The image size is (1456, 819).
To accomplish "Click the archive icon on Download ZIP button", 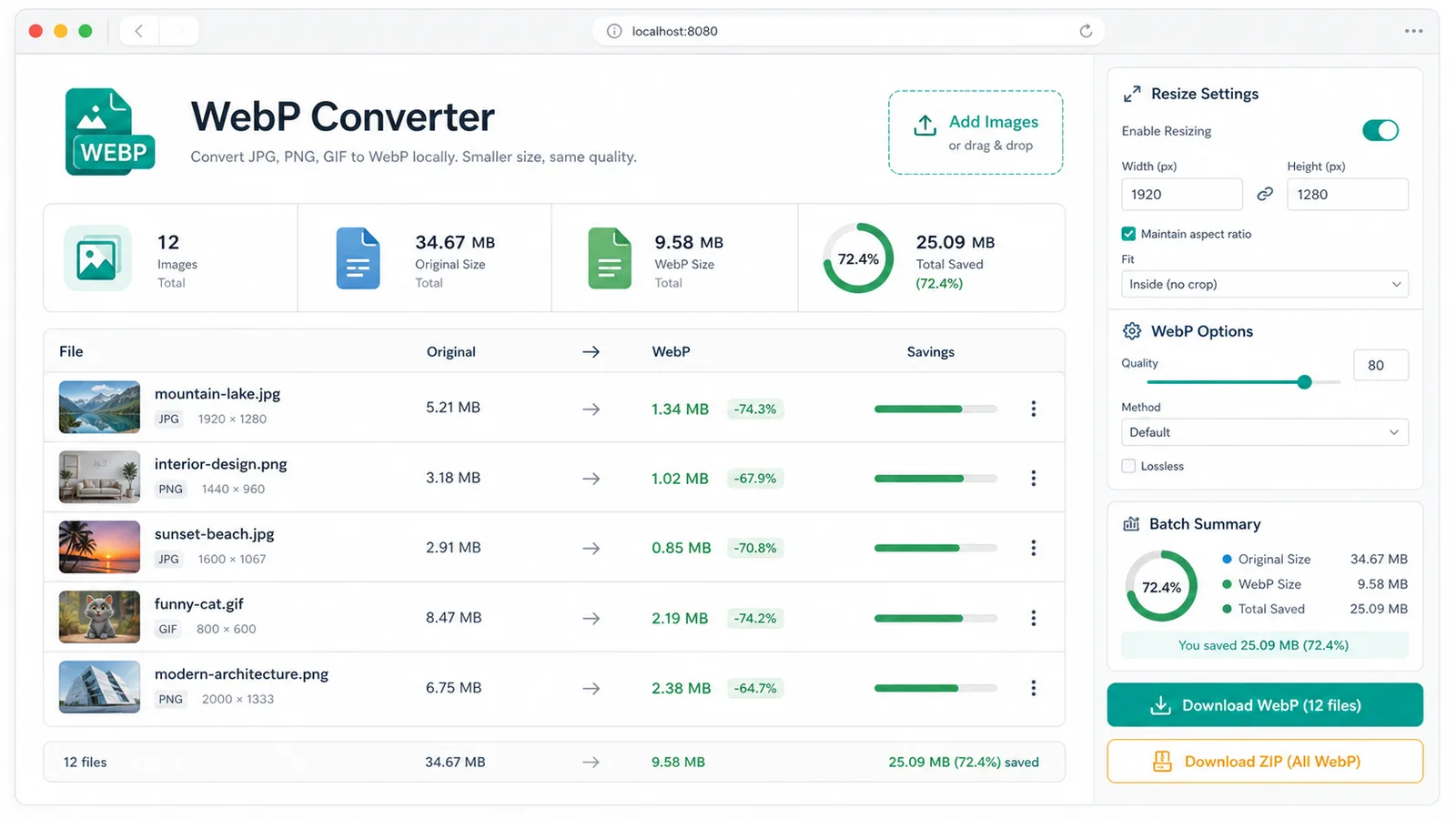I will (1163, 762).
